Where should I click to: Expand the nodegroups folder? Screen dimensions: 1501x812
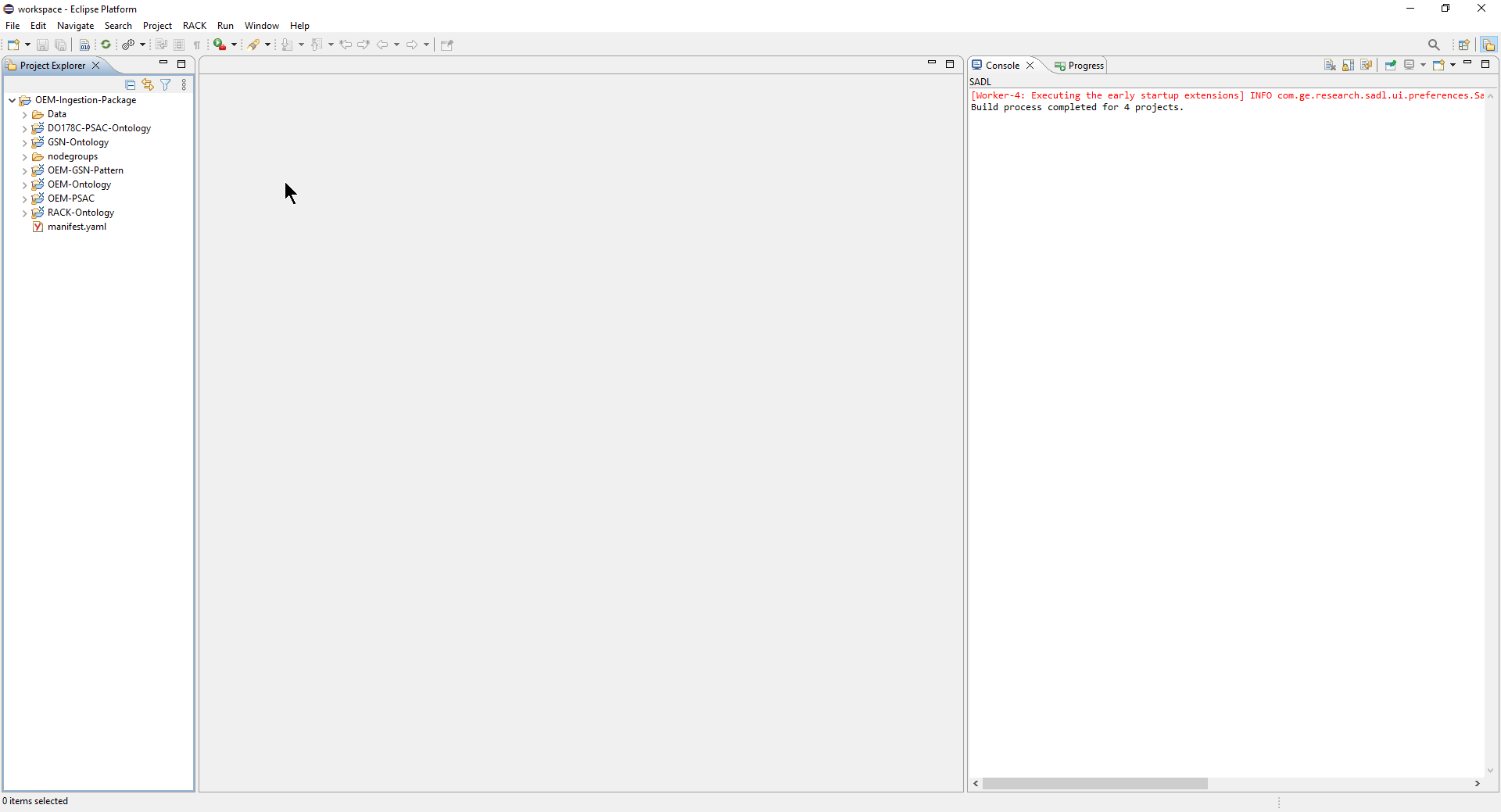[25, 157]
